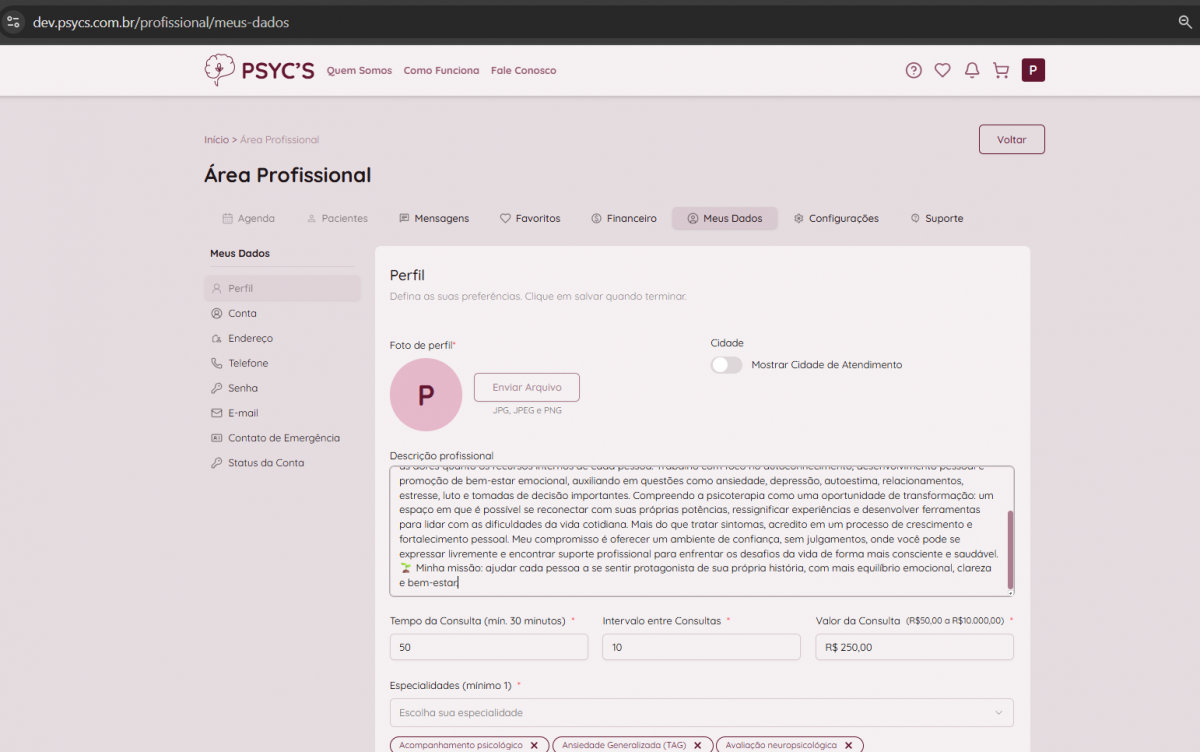1200x752 pixels.
Task: Click the user avatar P in header
Action: coord(1033,70)
